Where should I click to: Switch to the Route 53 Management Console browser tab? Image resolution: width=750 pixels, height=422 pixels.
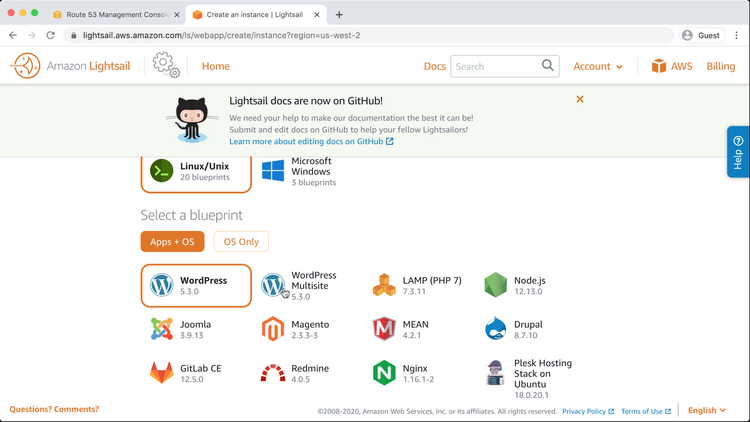(117, 15)
